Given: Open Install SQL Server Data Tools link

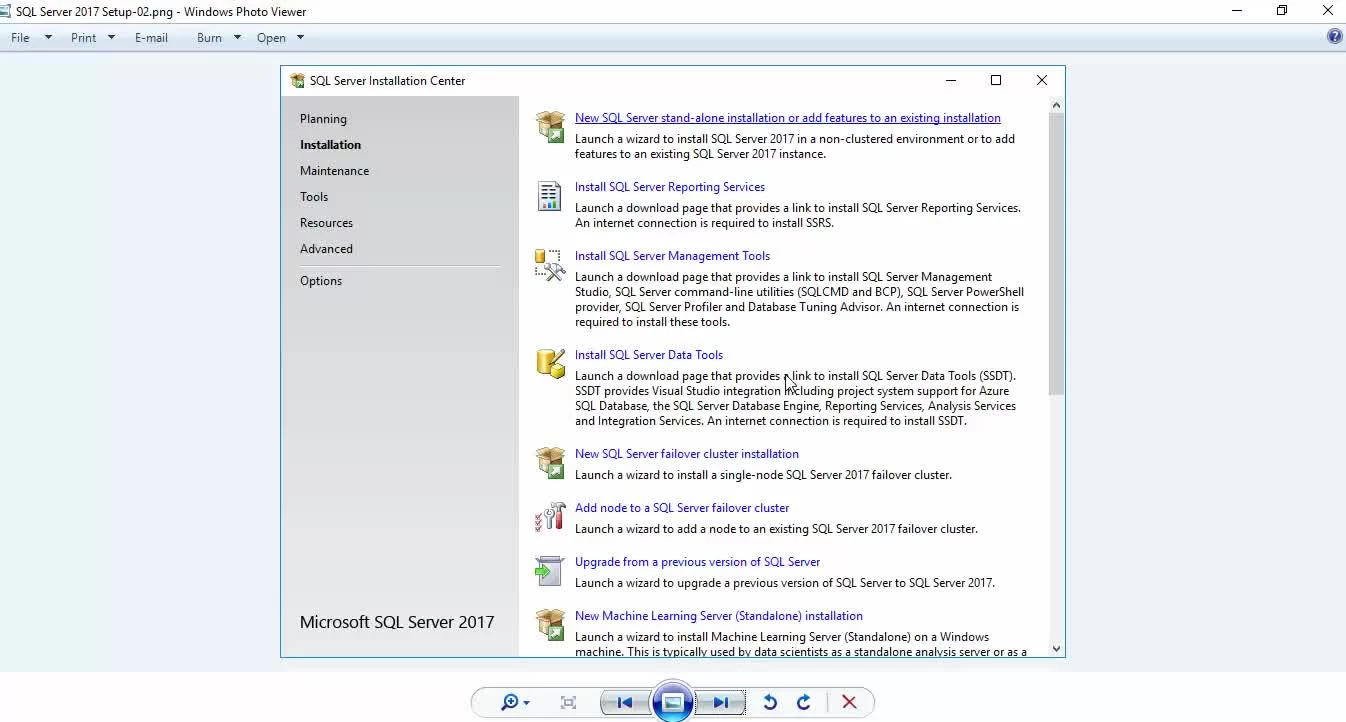Looking at the screenshot, I should tap(649, 355).
